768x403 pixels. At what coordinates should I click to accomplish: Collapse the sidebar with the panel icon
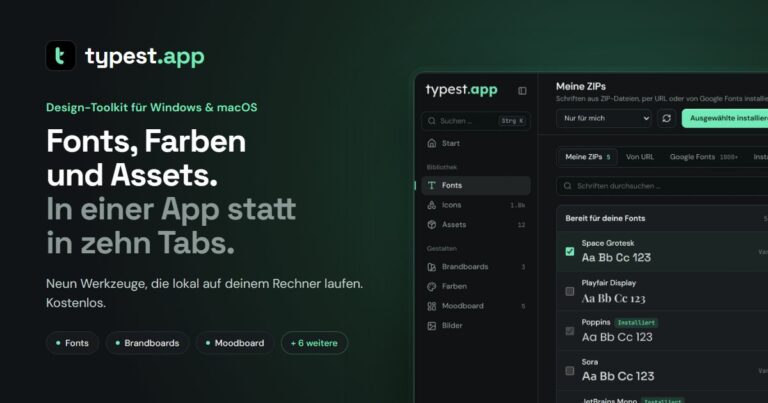[522, 91]
